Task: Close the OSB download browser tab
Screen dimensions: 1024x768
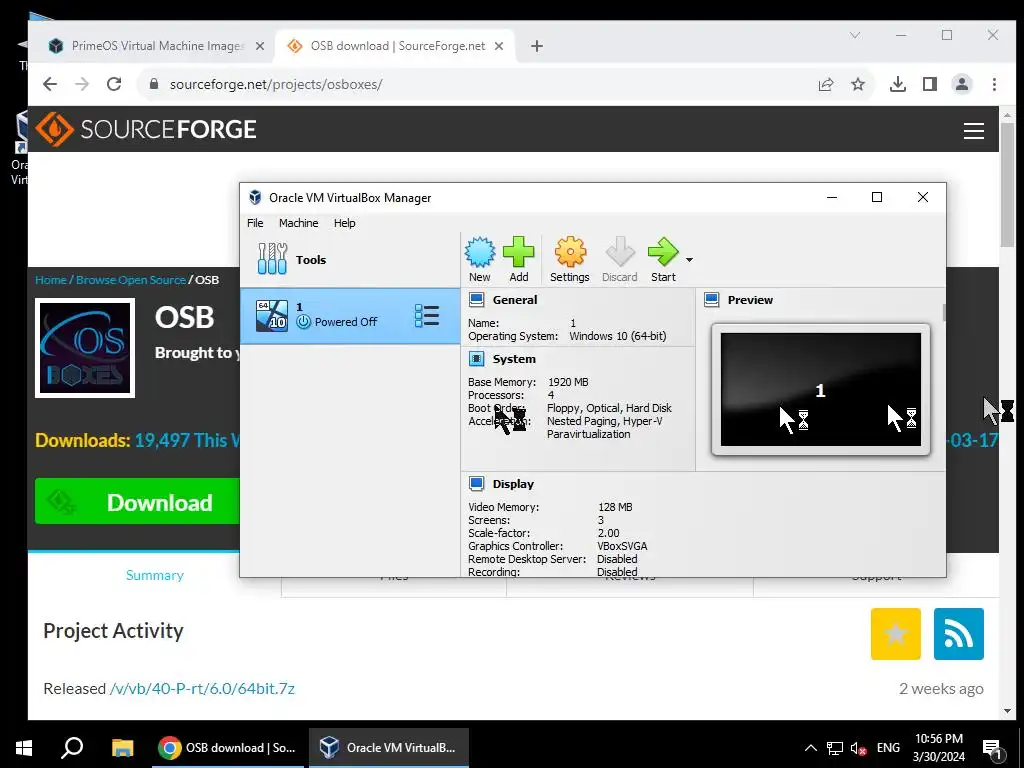Action: 499,46
